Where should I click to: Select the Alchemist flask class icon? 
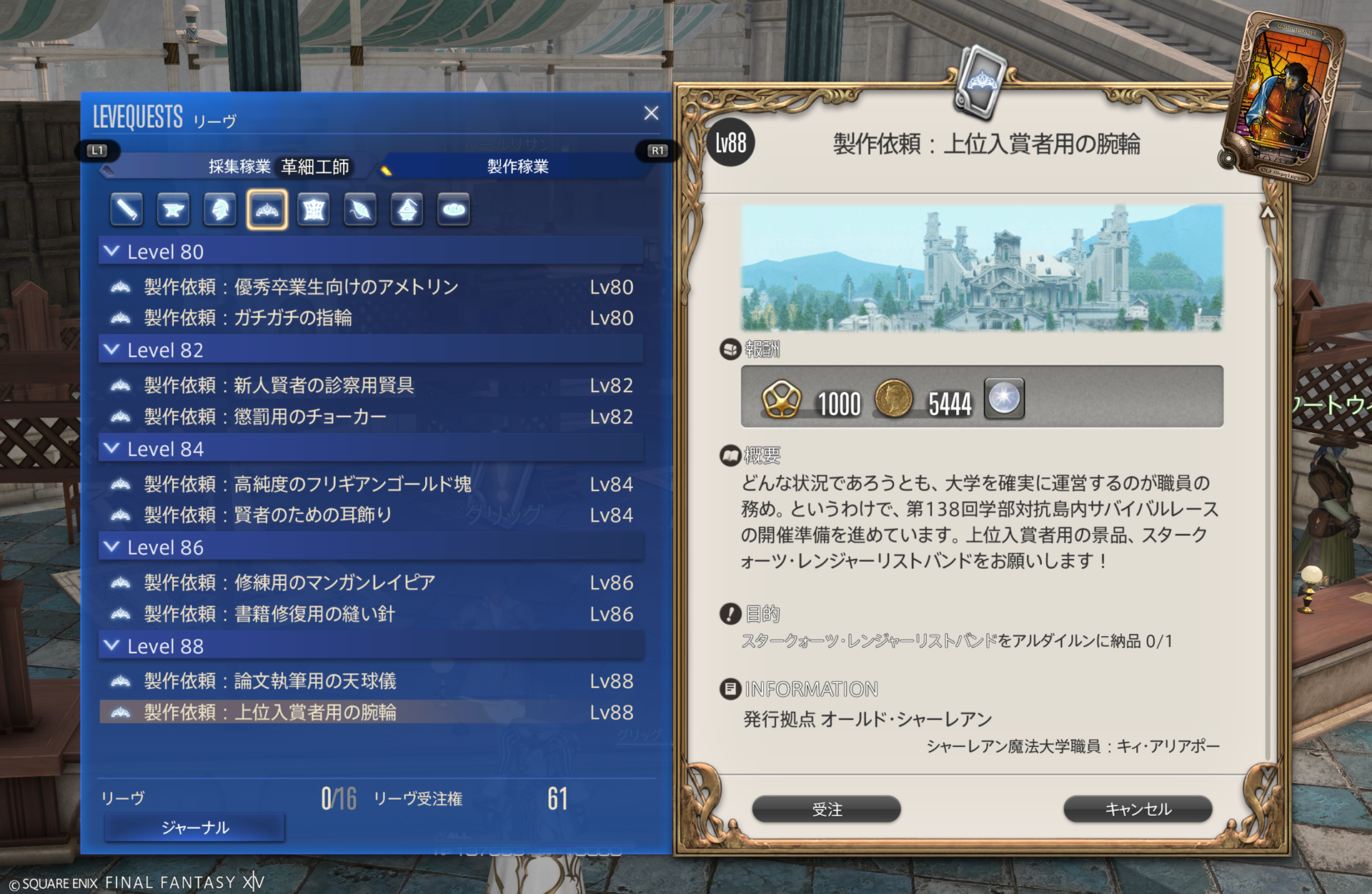(407, 210)
